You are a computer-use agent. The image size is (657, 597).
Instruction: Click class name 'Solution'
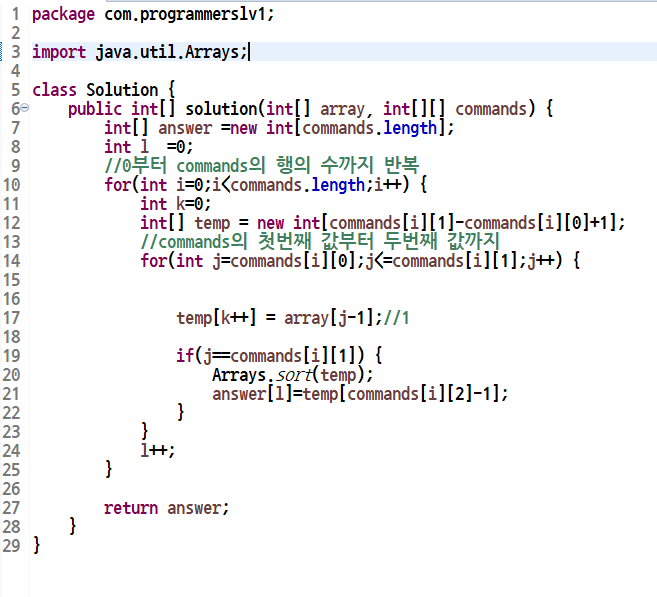point(122,90)
